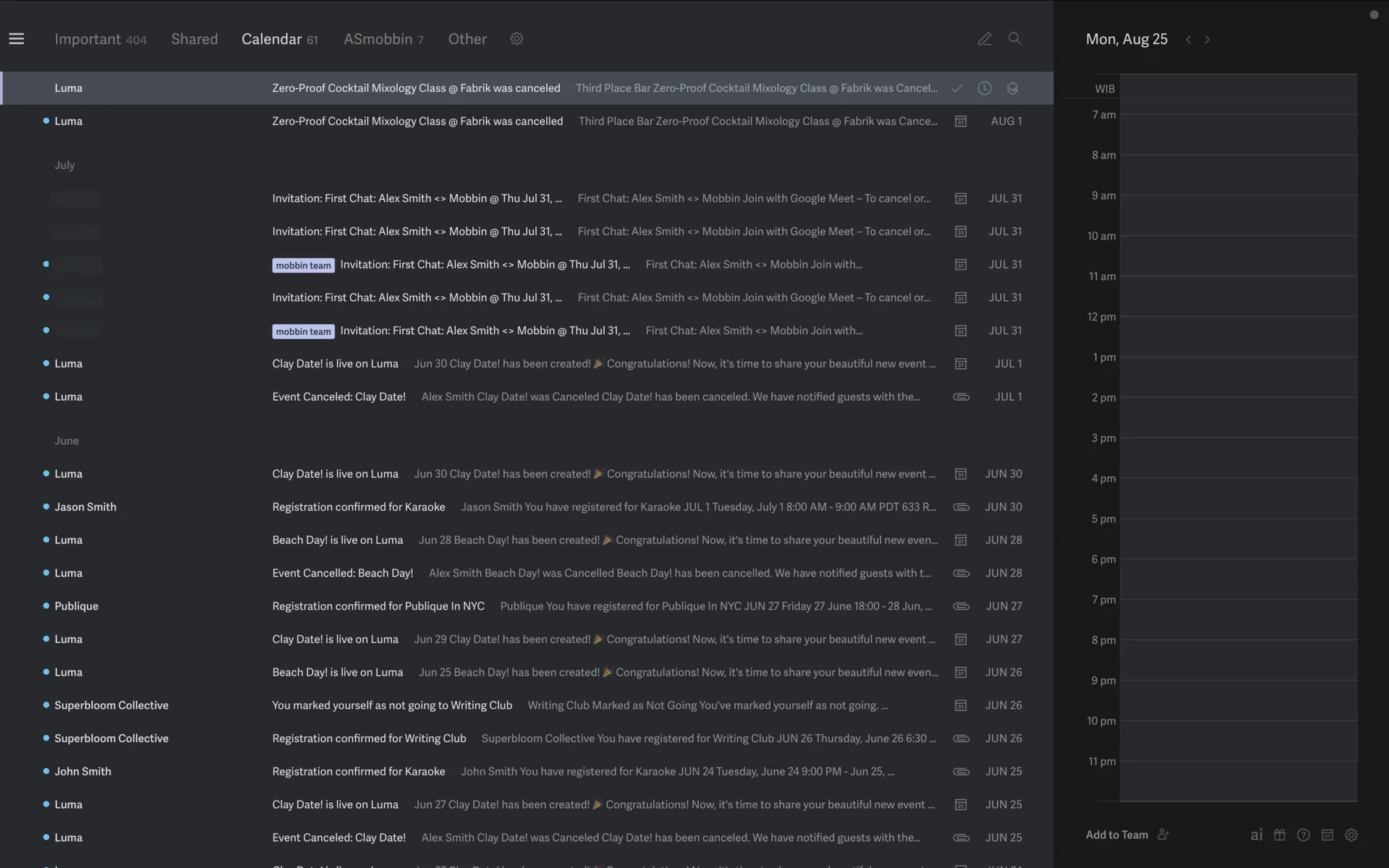This screenshot has width=1389, height=868.
Task: Go to previous day in calendar
Action: click(1188, 40)
